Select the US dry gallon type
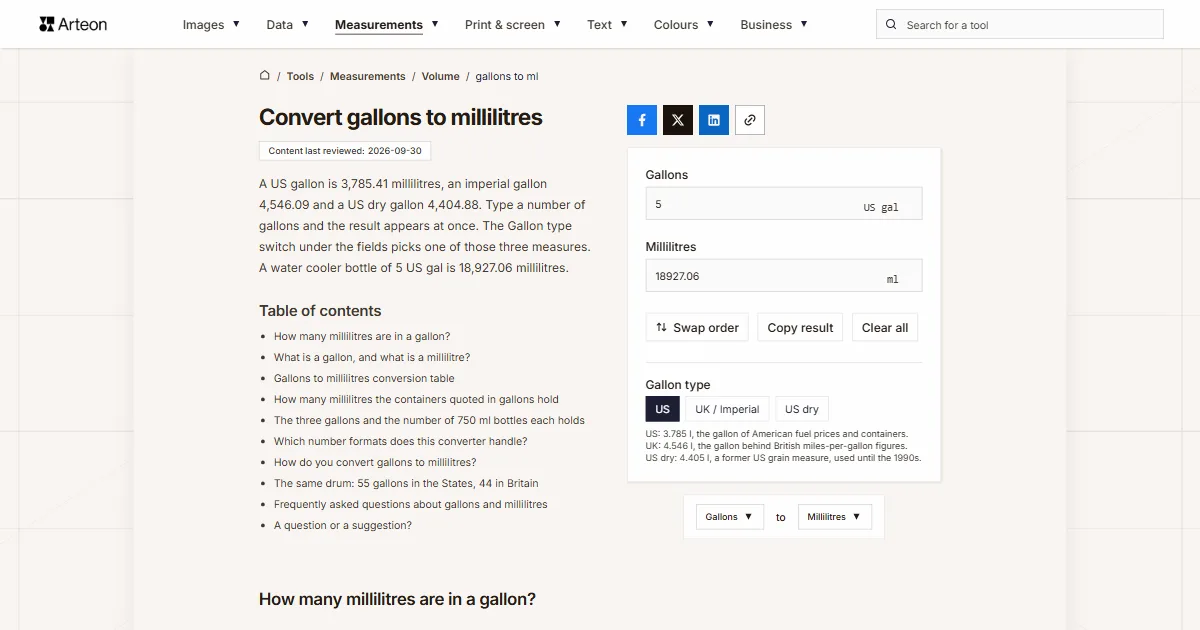 [802, 409]
